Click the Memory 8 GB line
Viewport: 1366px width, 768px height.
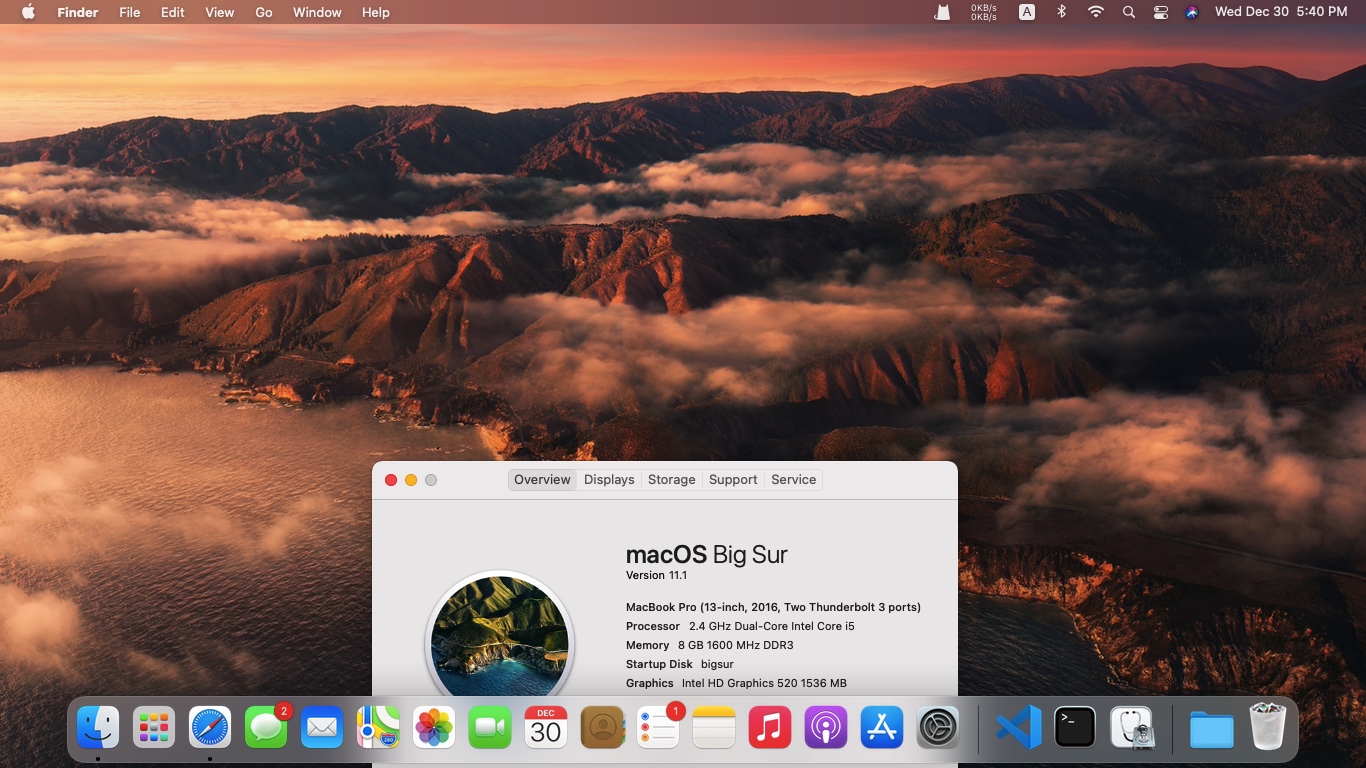click(710, 645)
